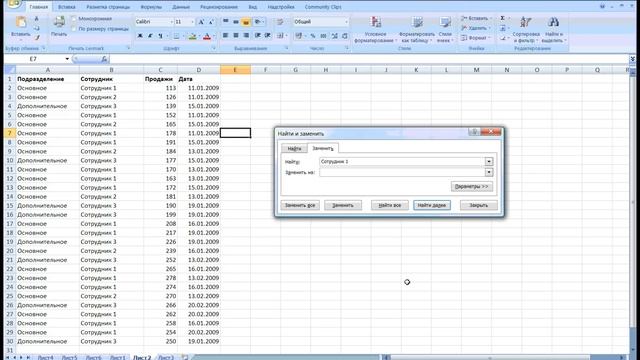Click the AutoSum sigma icon
The width and height of the screenshot is (640, 360).
pyautogui.click(x=502, y=18)
